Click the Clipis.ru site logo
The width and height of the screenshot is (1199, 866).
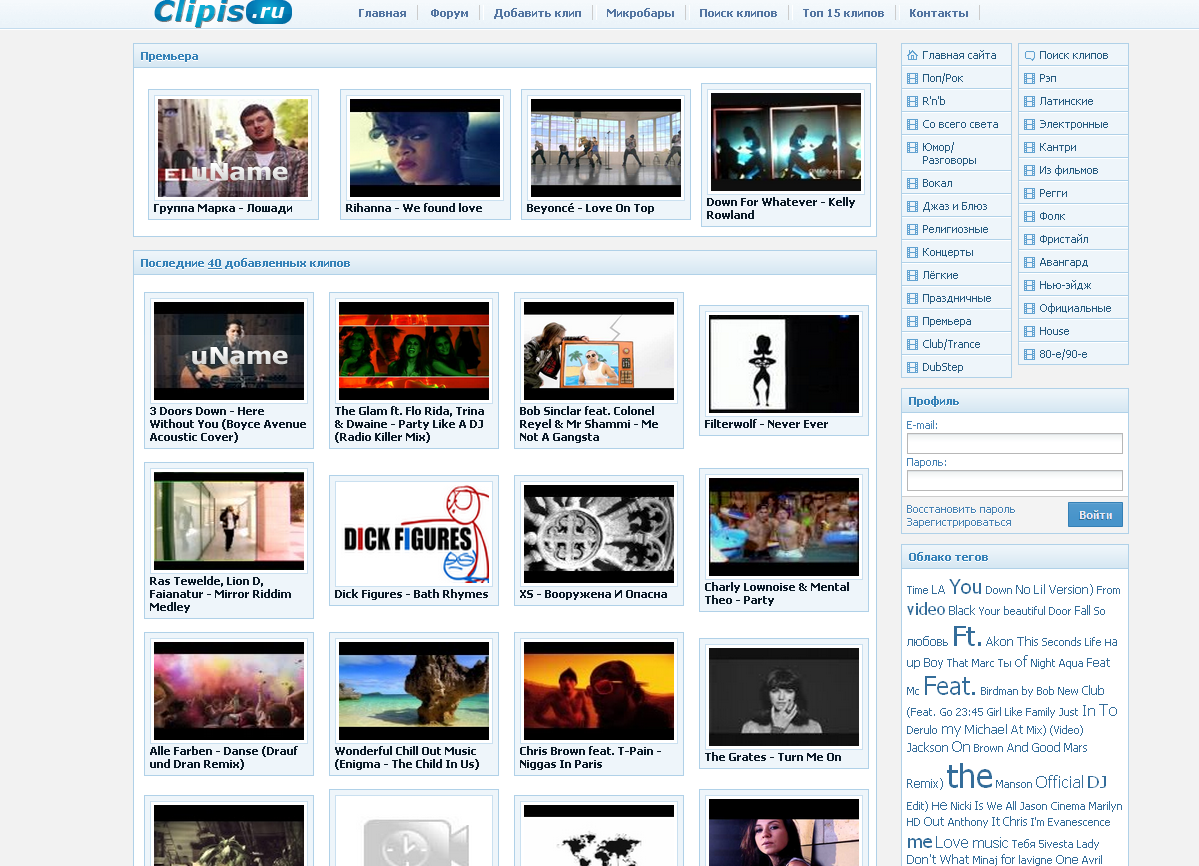223,12
